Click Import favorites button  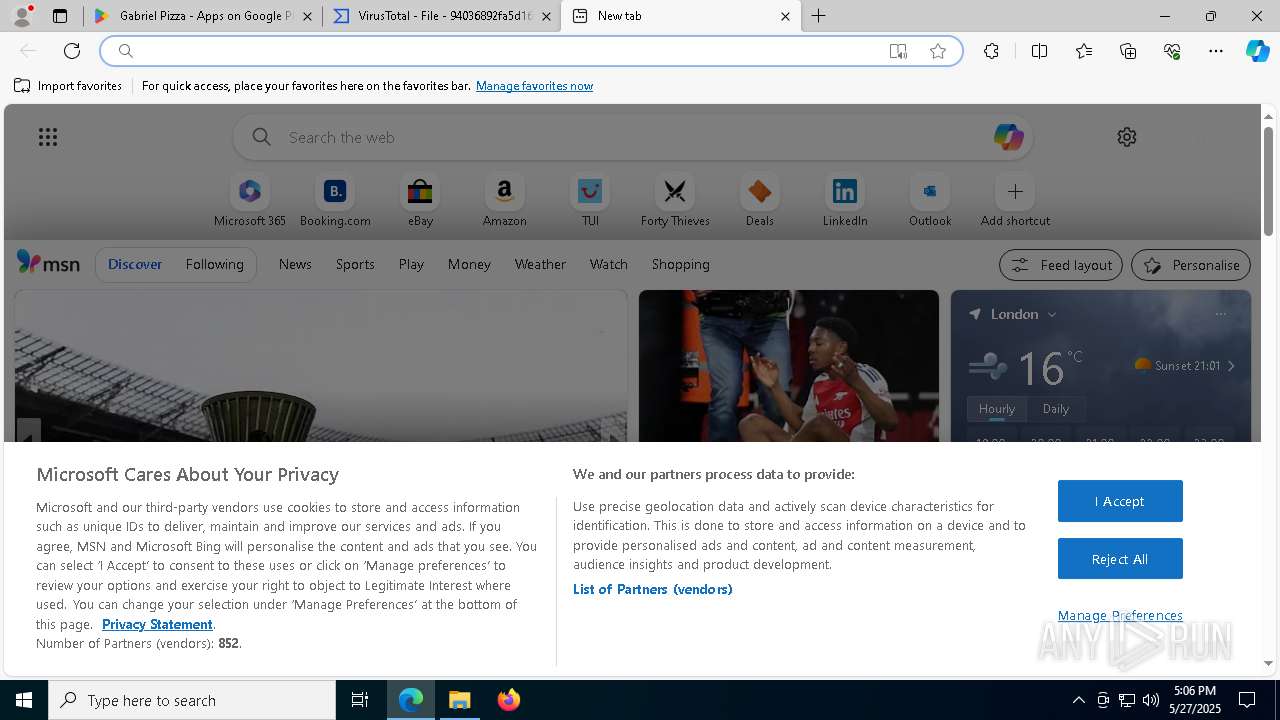point(68,86)
